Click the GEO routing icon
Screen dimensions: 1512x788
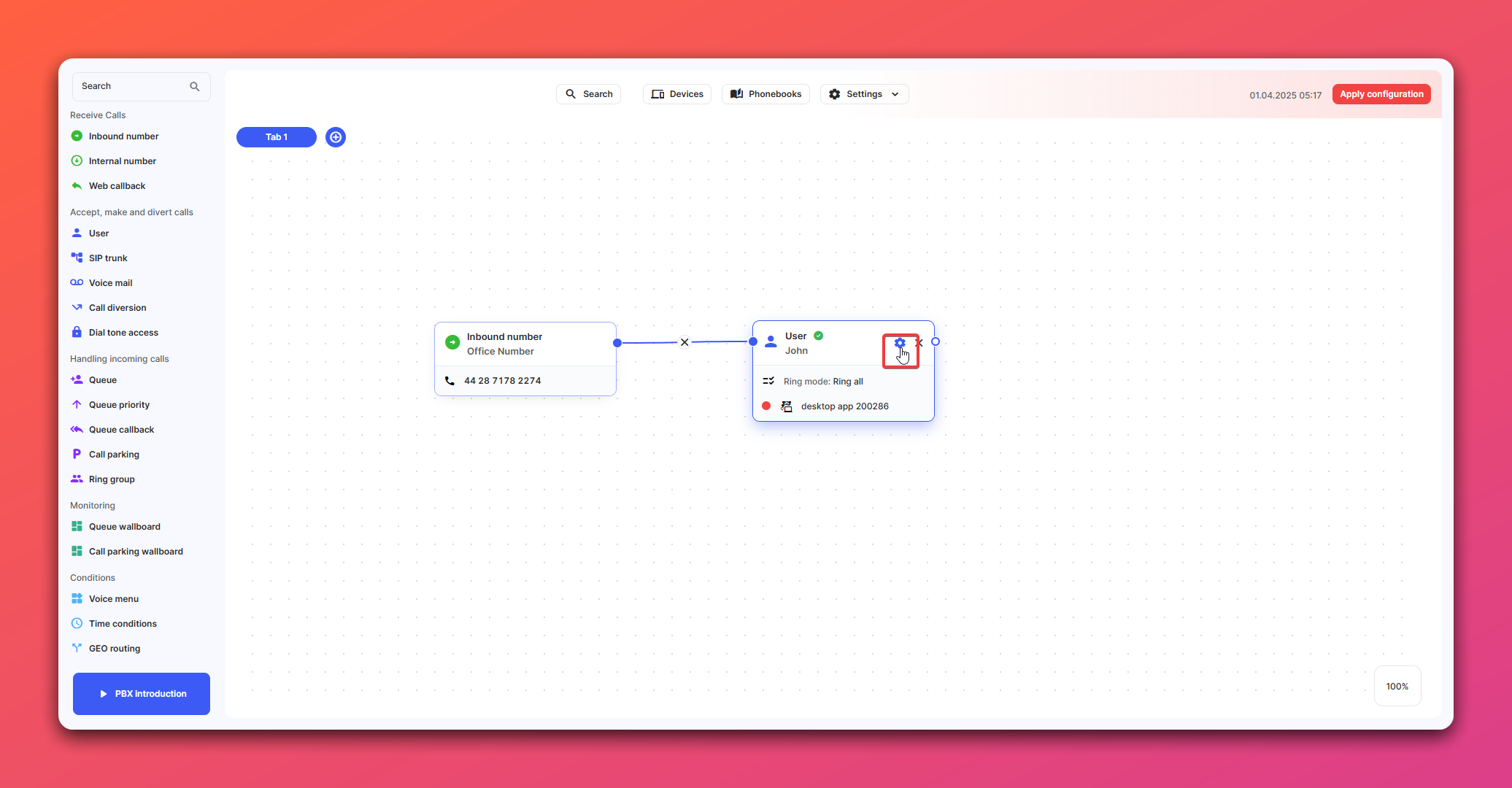click(x=77, y=648)
